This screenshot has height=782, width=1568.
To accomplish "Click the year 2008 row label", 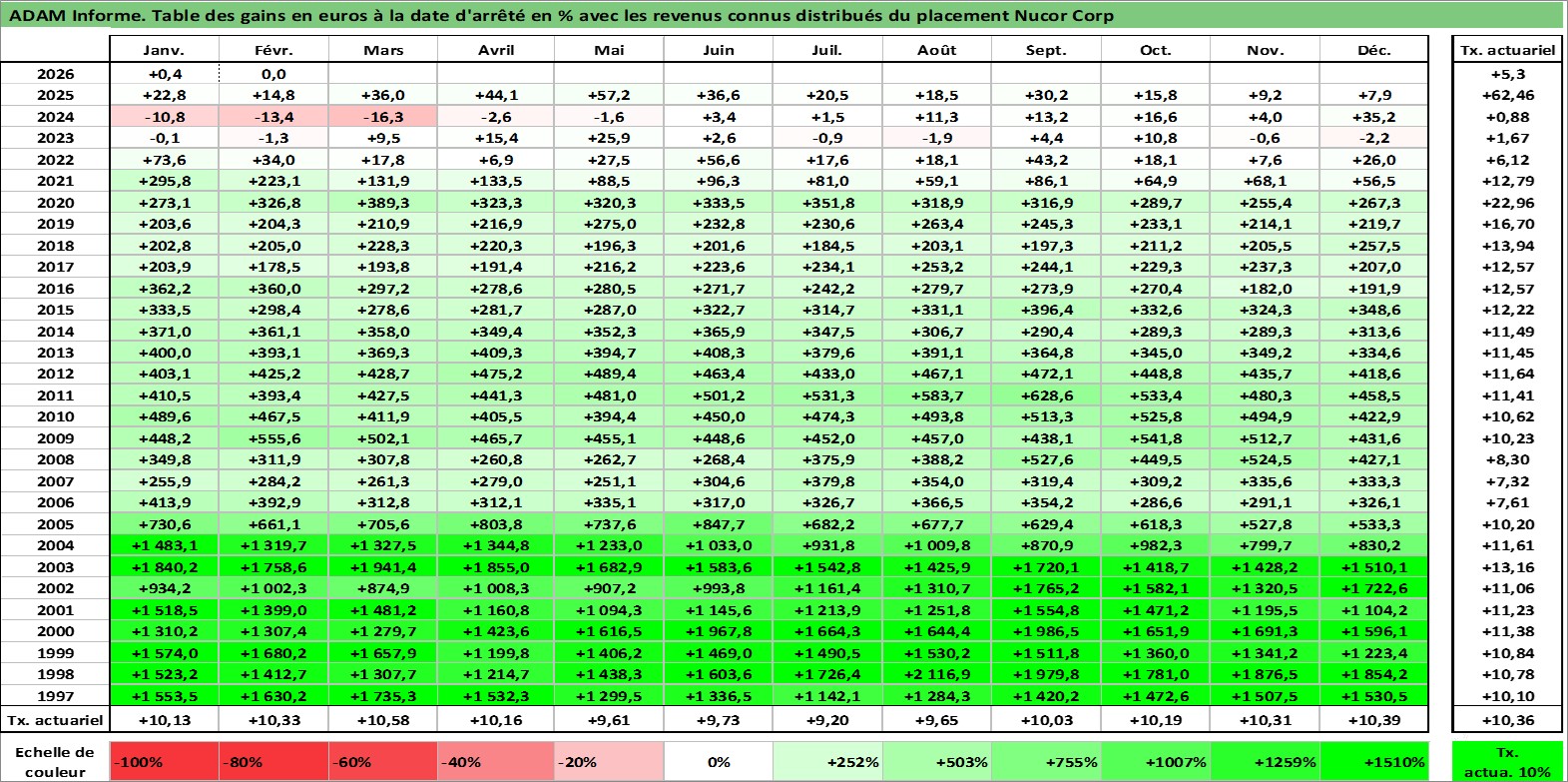I will tap(55, 459).
